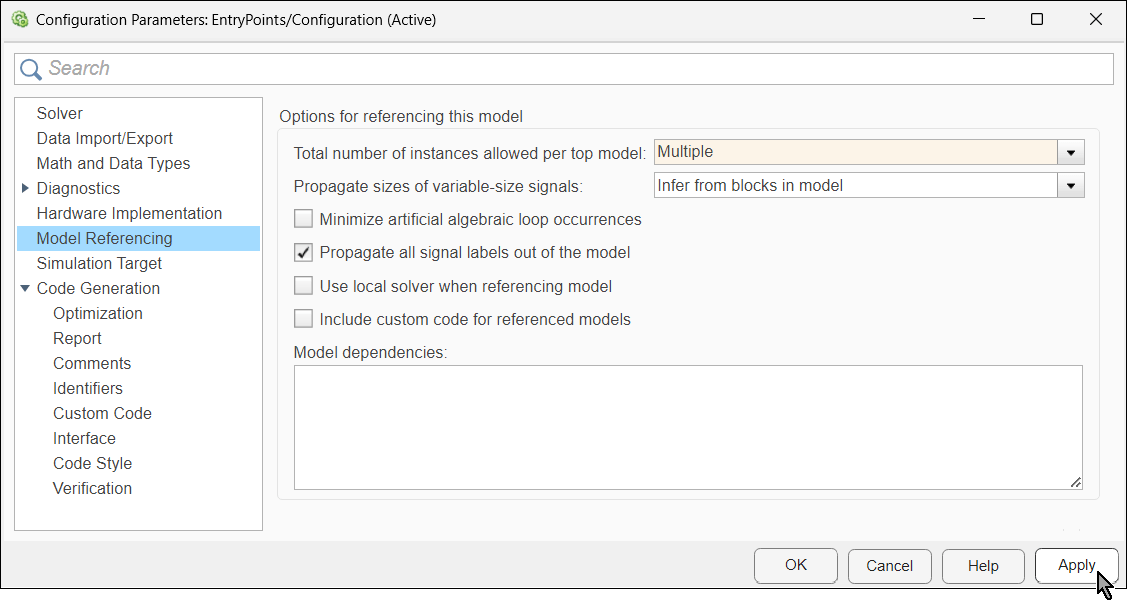
Task: Open Optimization under Code Generation
Action: [x=97, y=312]
